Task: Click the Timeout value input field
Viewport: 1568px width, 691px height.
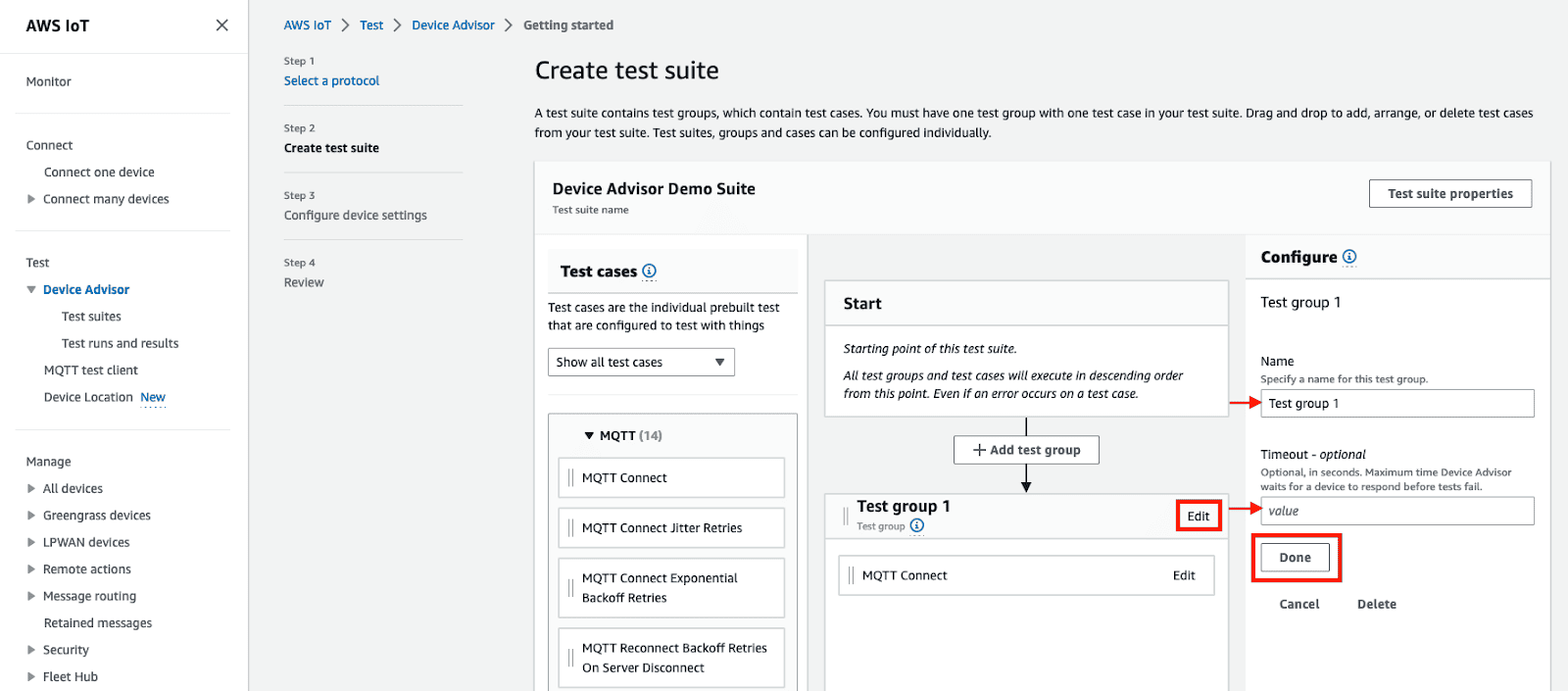Action: 1396,511
